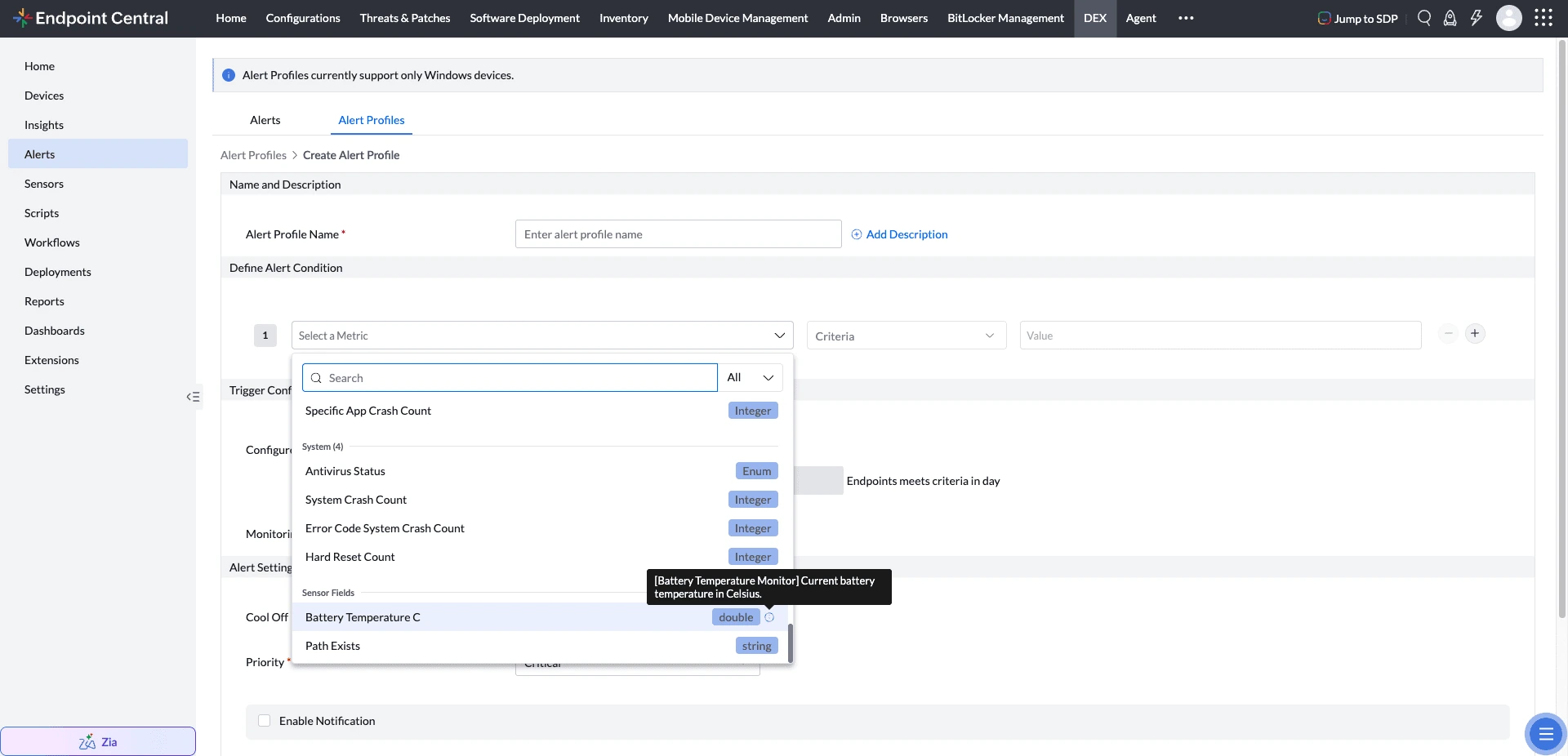1568x756 pixels.
Task: Open the All filter dropdown
Action: (750, 378)
